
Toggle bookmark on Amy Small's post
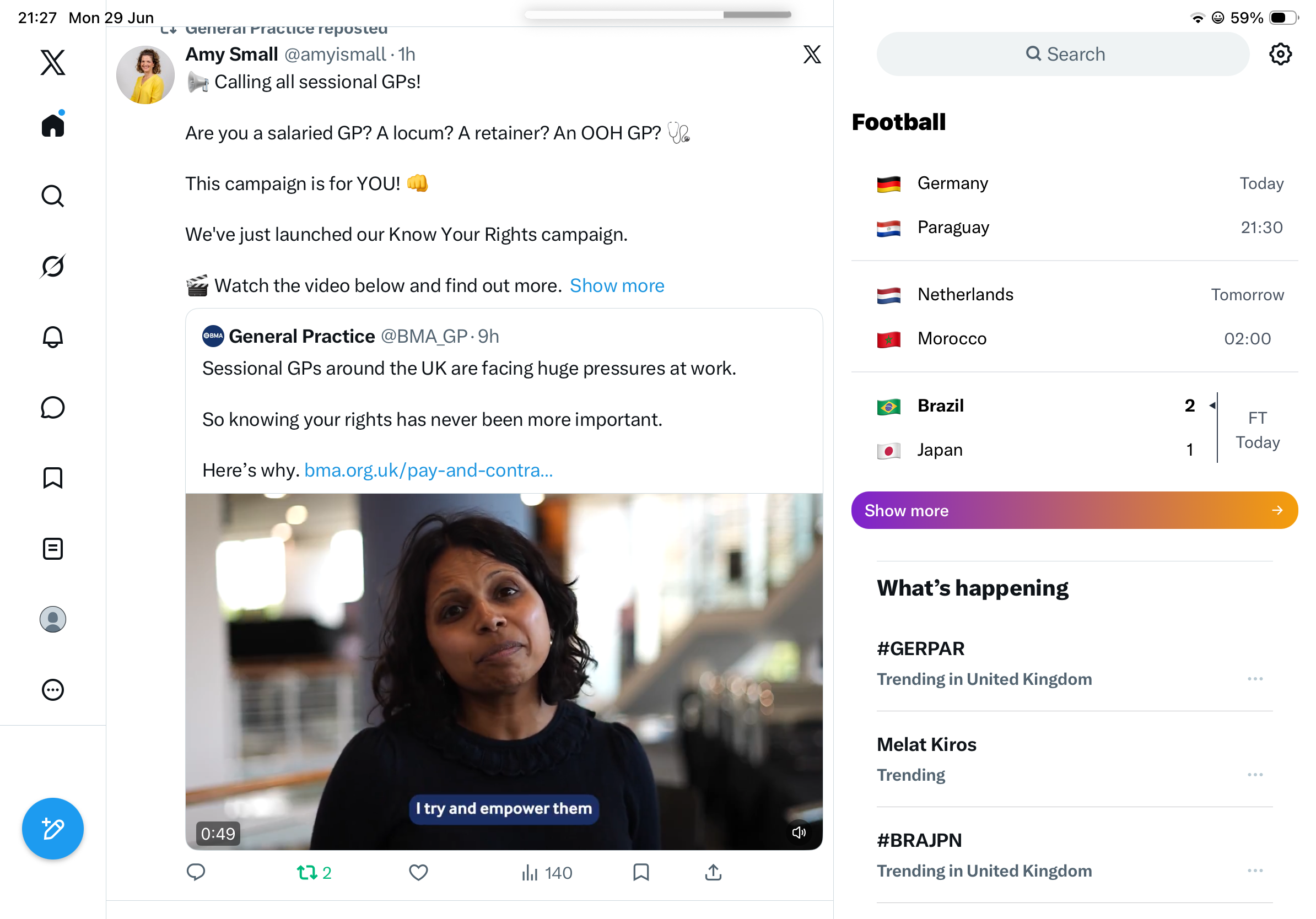coord(641,872)
